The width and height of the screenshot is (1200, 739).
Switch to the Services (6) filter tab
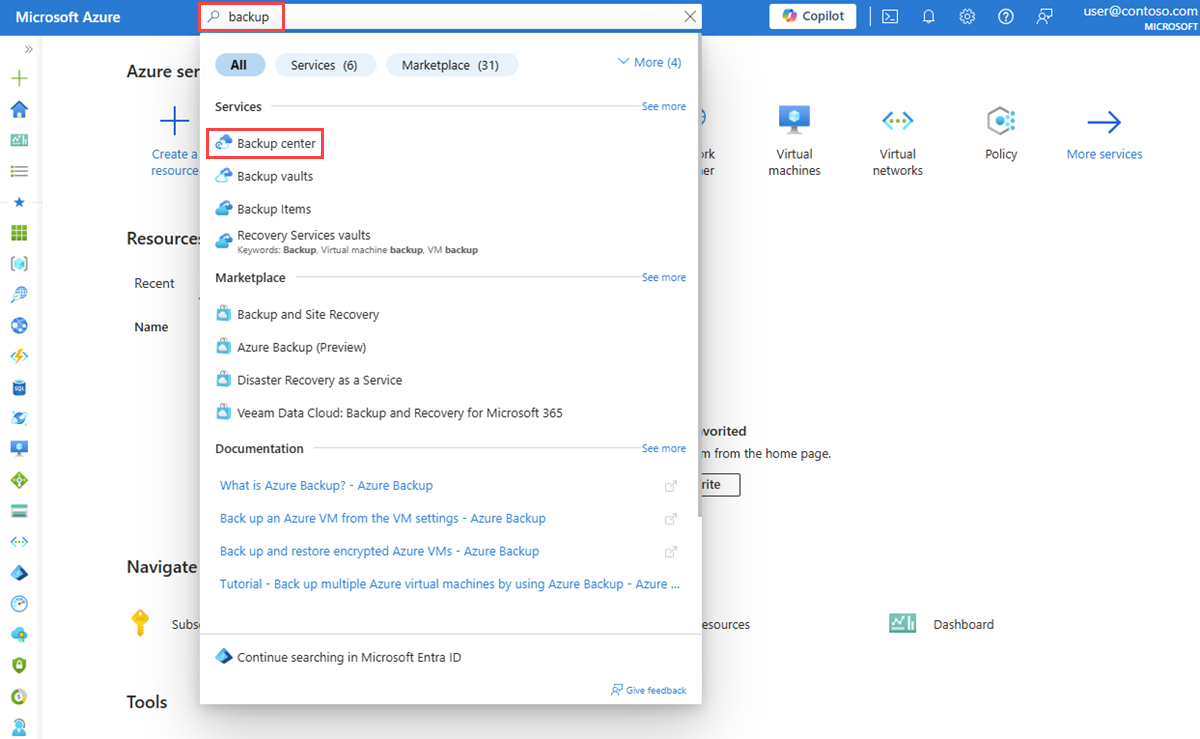coord(325,64)
